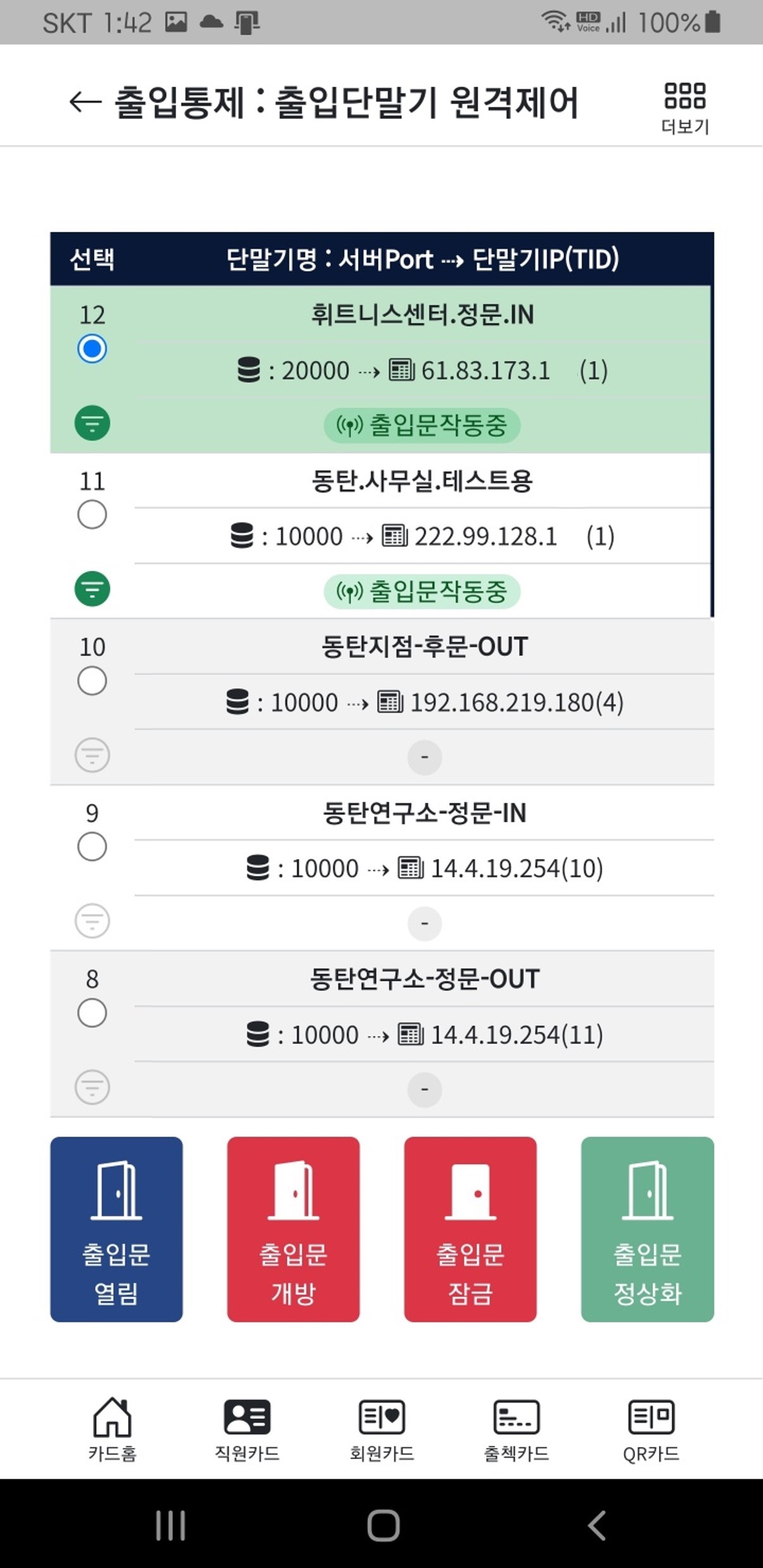Screen dimensions: 763x1568
Task: Tap the 출입문 잠금 button
Action: (470, 1229)
